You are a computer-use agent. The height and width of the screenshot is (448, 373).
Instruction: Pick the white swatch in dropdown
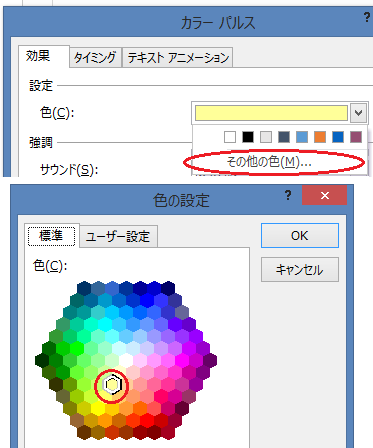point(230,137)
